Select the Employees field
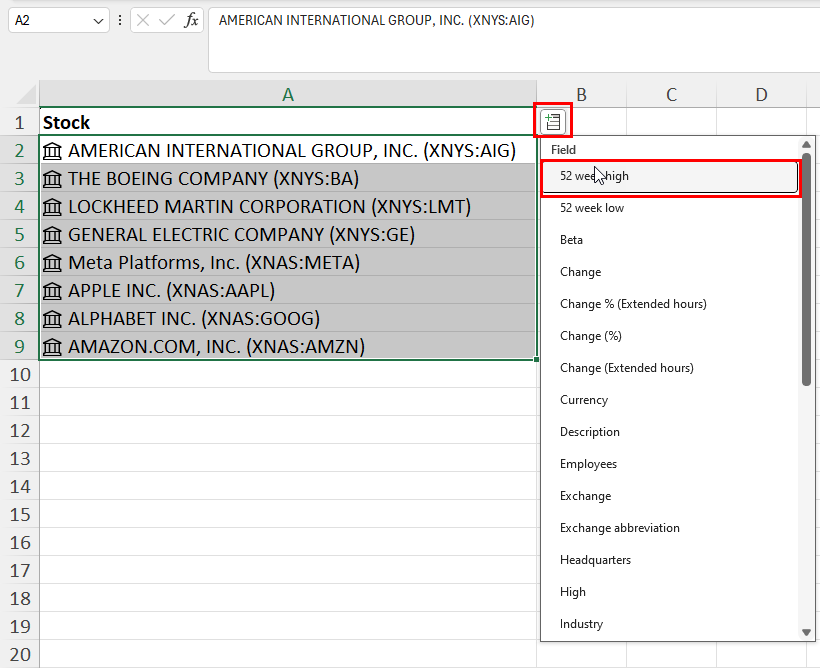Viewport: 820px width, 668px height. (x=671, y=464)
